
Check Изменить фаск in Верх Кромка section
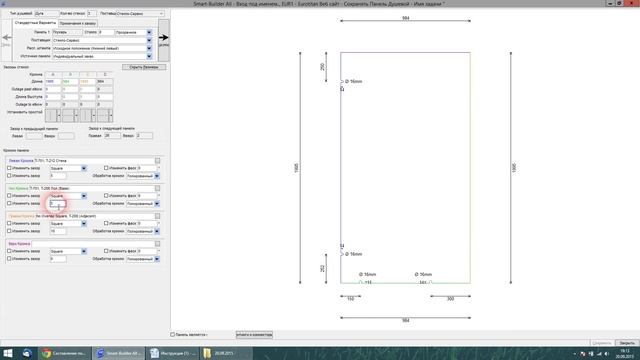point(106,251)
